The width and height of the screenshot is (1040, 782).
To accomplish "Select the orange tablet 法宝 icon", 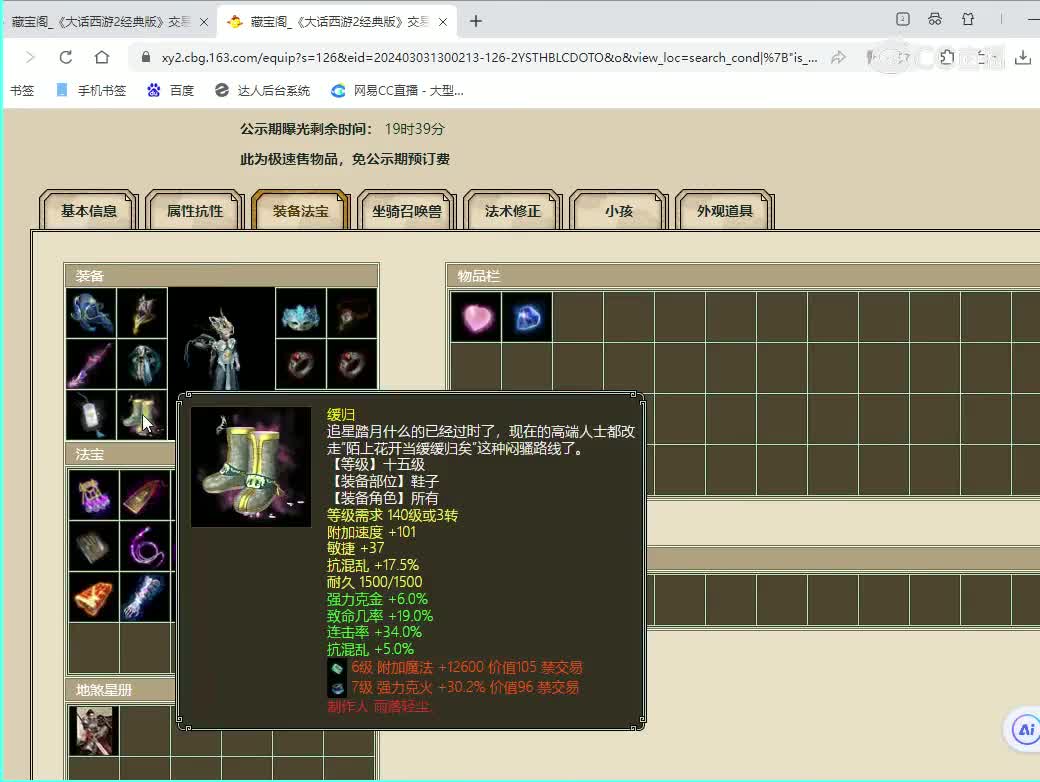I will pos(94,597).
